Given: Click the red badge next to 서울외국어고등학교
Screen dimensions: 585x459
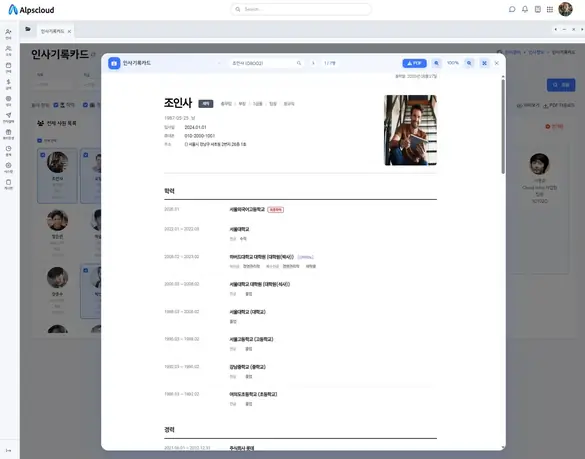Looking at the screenshot, I should pyautogui.click(x=275, y=210).
